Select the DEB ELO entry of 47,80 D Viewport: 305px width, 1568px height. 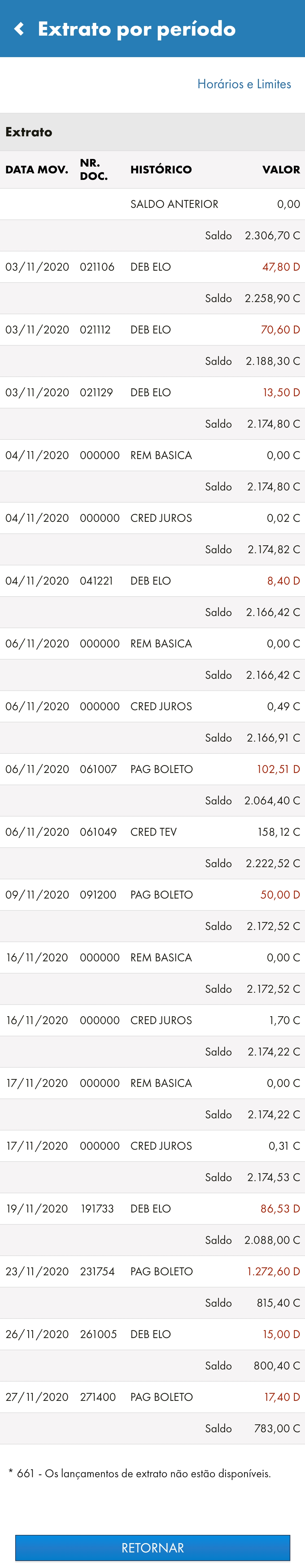(x=152, y=267)
